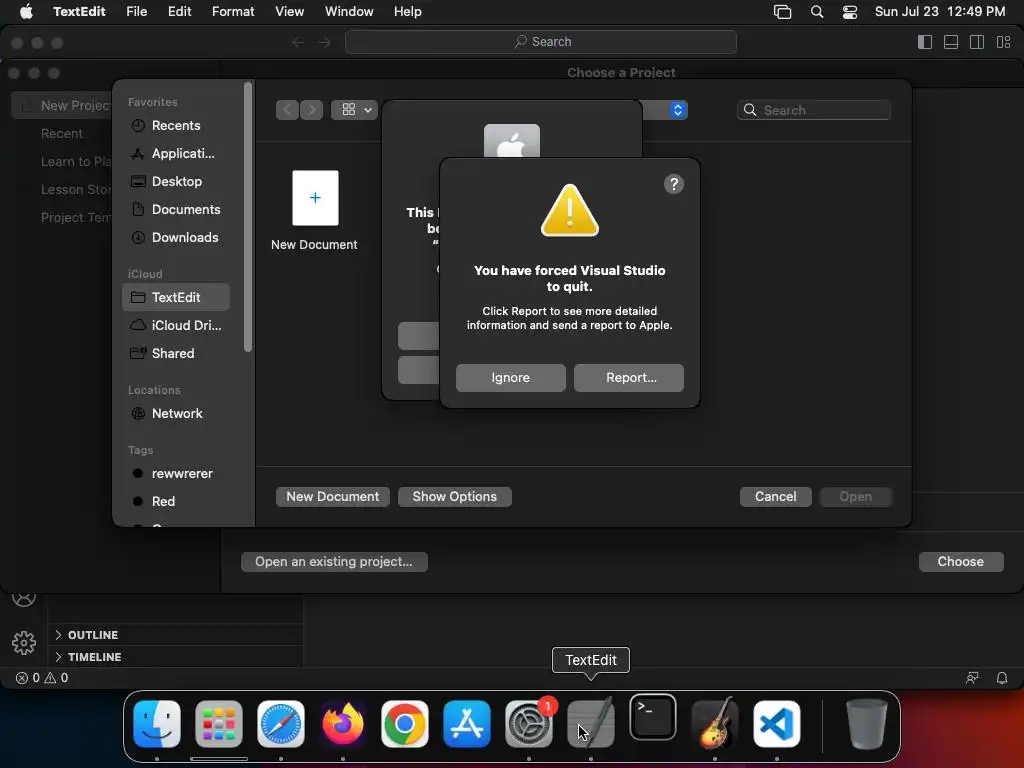1024x768 pixels.
Task: Go back in the file dialog
Action: point(287,110)
